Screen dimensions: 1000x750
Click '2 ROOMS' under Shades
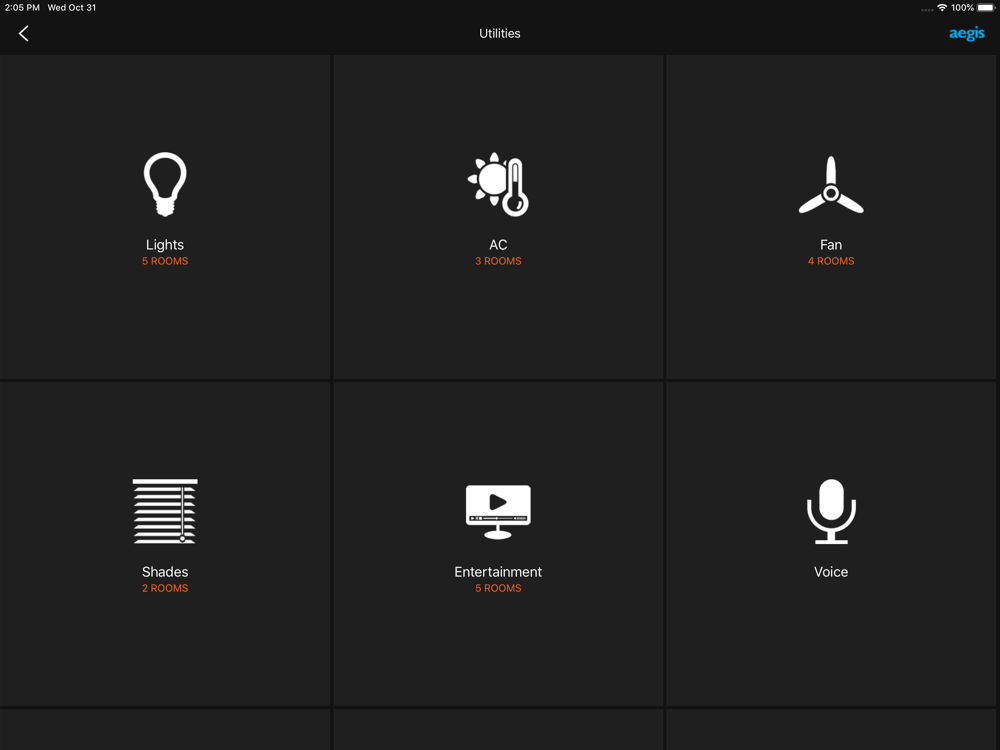(165, 589)
